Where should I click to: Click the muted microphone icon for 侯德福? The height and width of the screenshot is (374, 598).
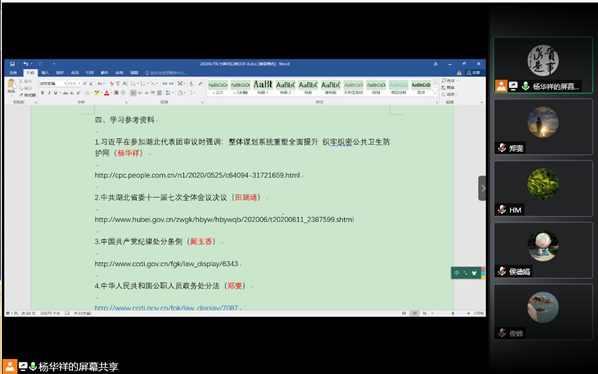pos(502,271)
